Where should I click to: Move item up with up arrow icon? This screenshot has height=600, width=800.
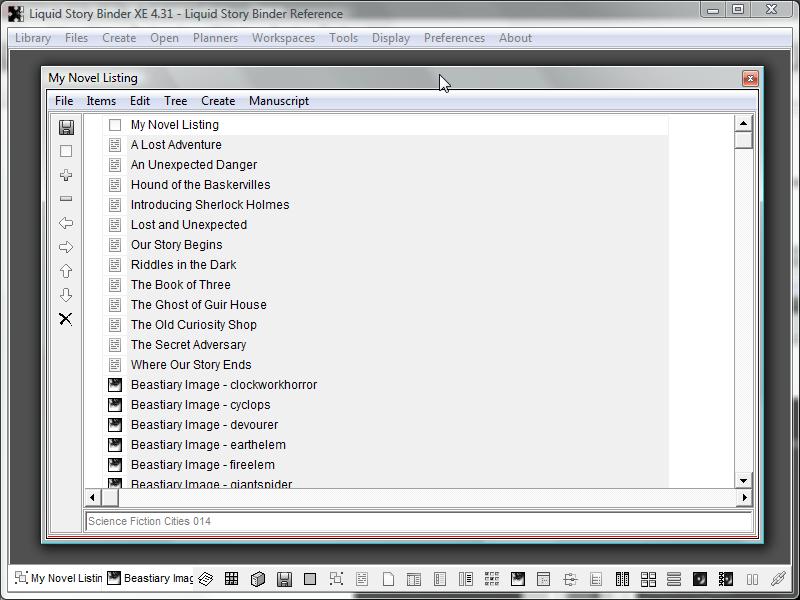66,271
